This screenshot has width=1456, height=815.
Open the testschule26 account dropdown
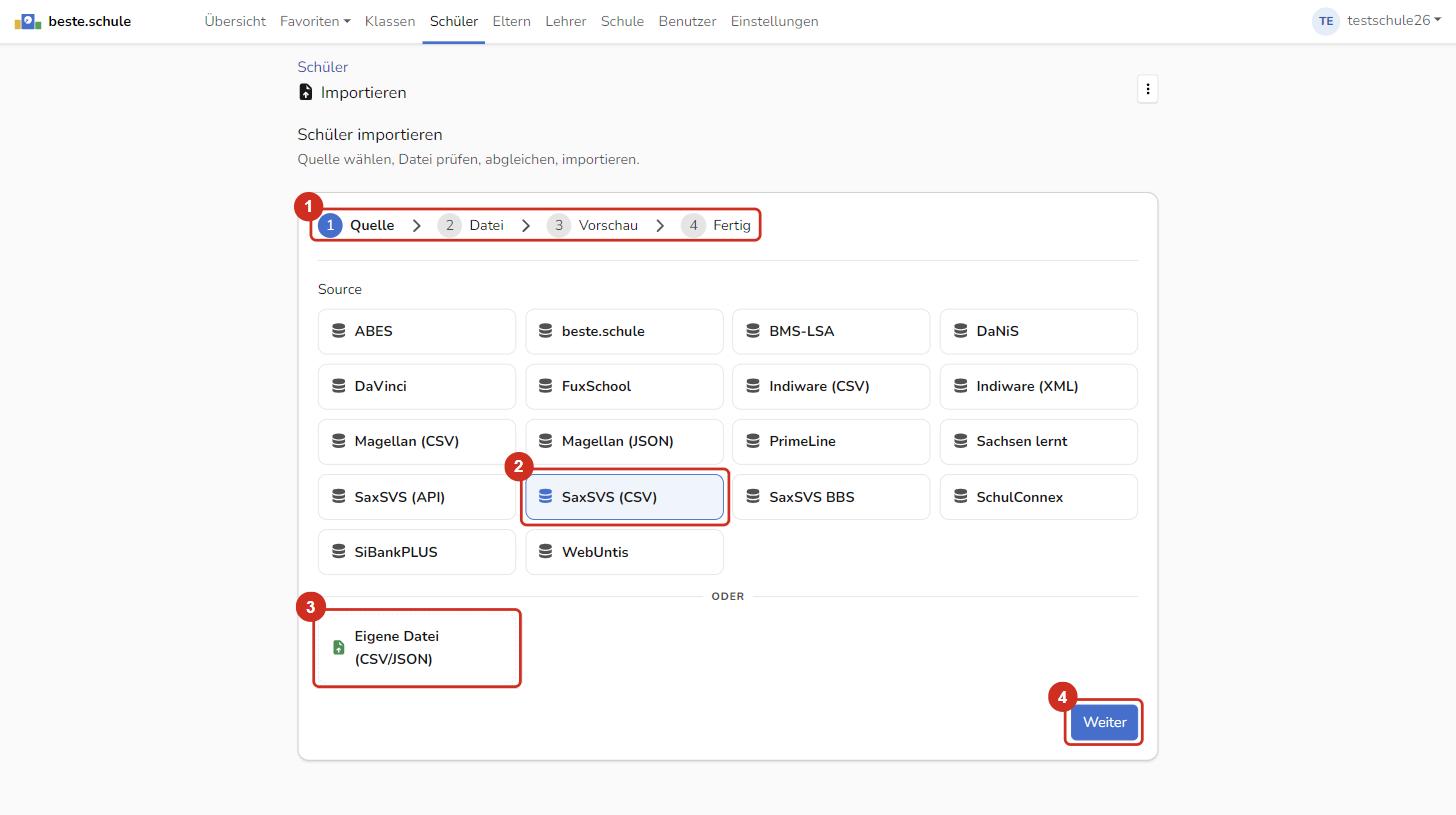pos(1394,21)
